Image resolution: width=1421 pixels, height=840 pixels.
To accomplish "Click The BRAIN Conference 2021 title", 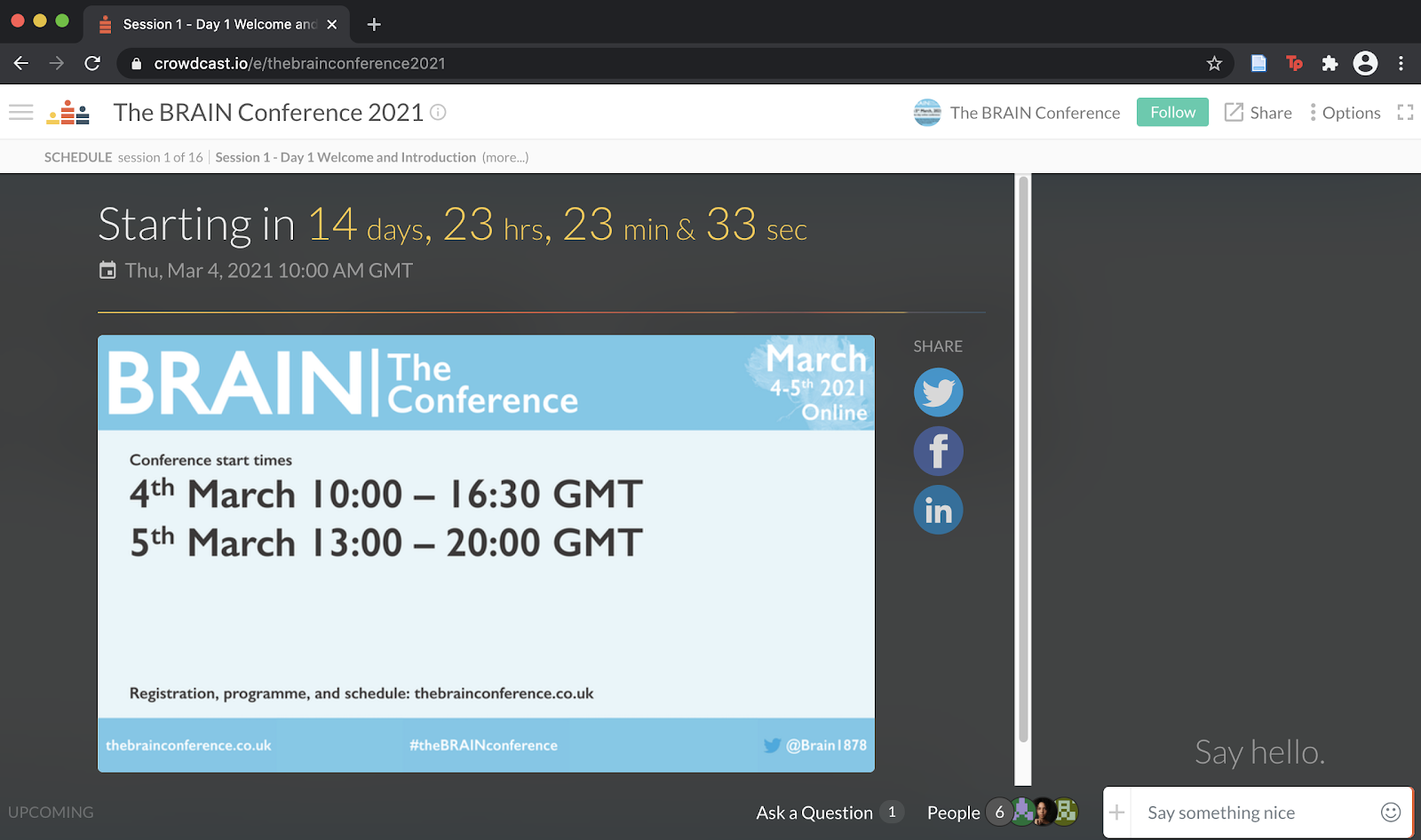I will pos(268,113).
